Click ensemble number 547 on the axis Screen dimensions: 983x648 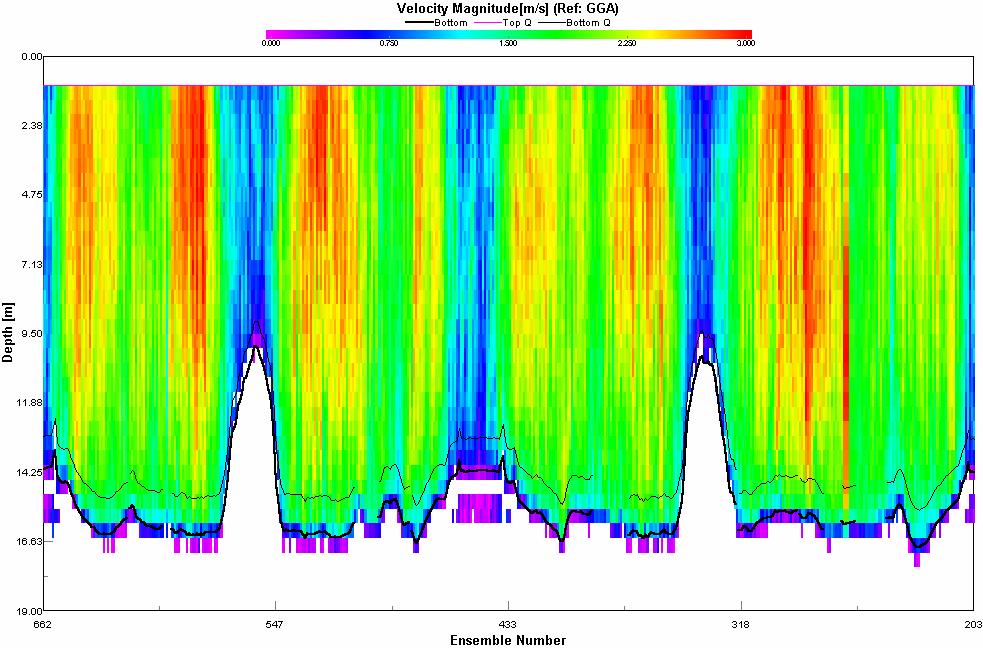(275, 624)
